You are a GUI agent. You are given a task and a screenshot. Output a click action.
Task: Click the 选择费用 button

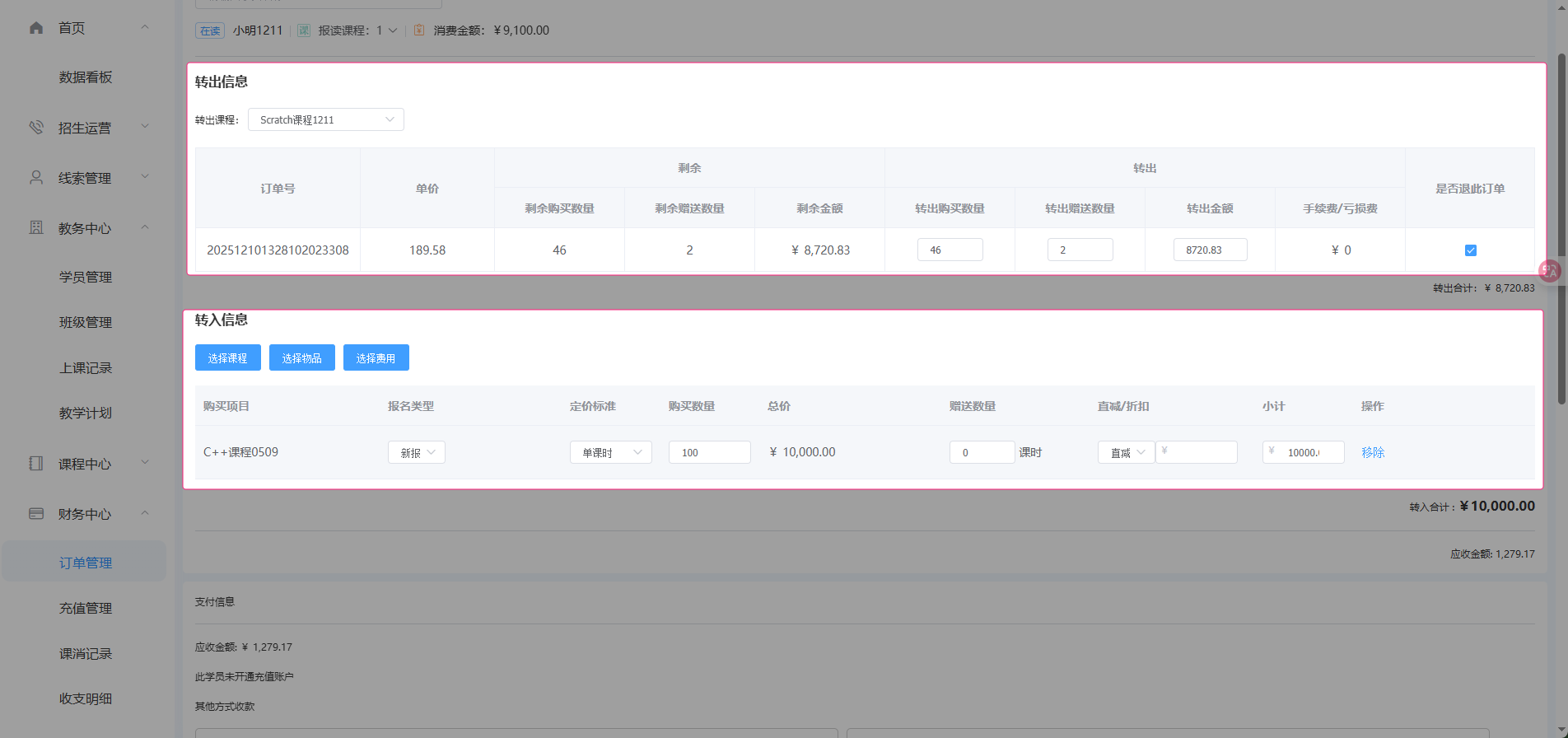pyautogui.click(x=376, y=358)
